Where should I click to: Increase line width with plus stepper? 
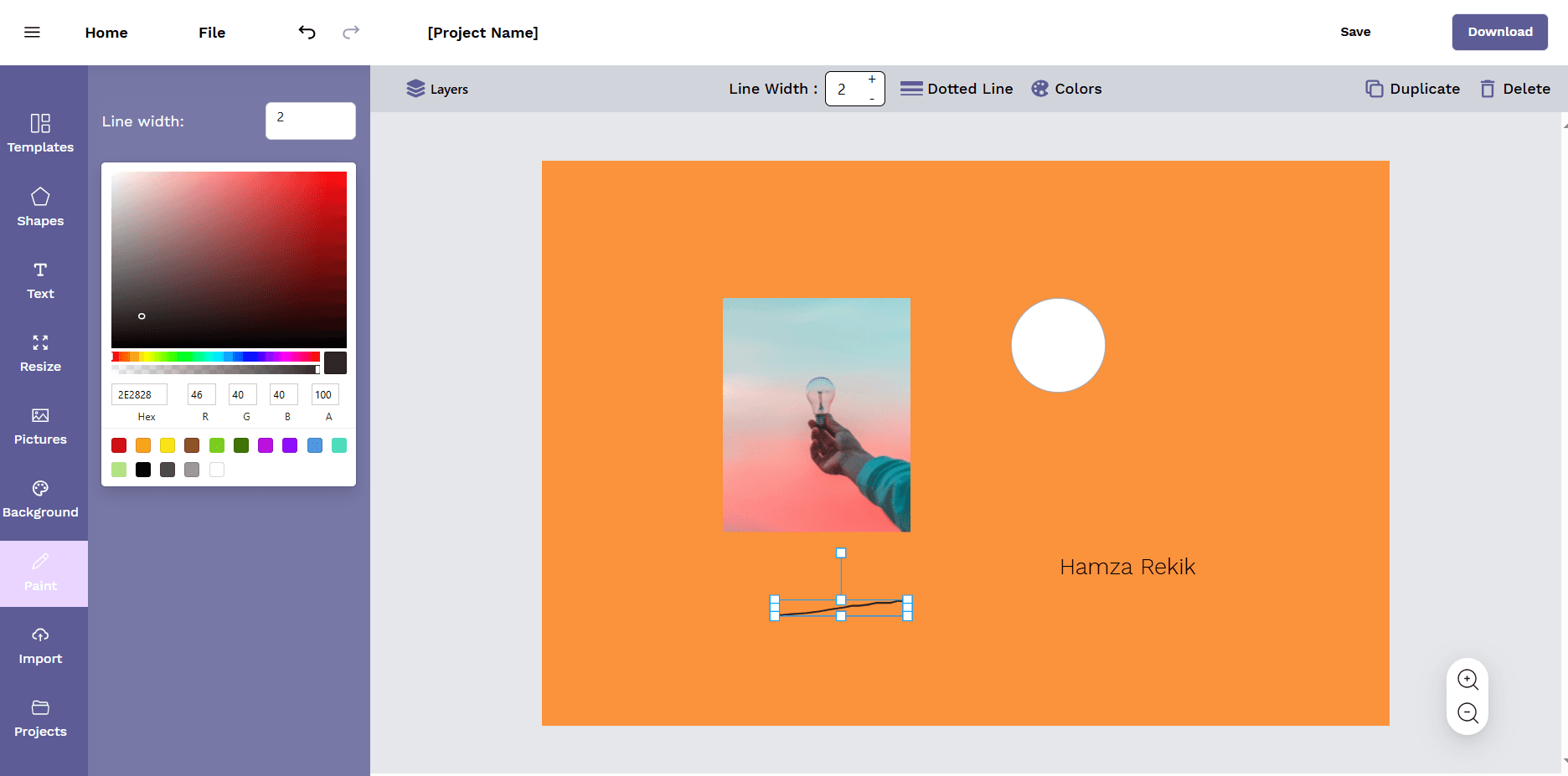point(872,80)
